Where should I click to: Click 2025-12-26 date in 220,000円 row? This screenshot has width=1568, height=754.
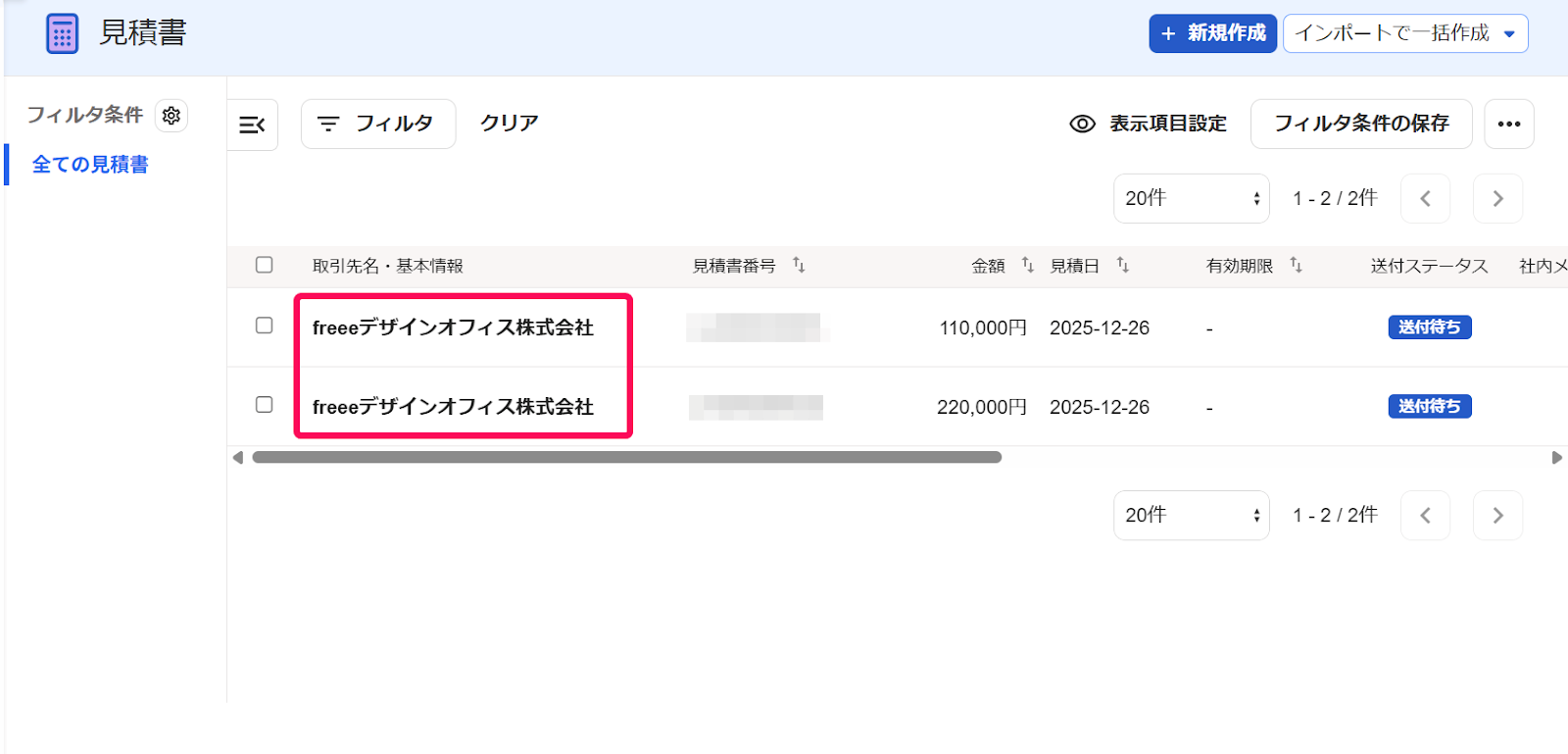[x=1100, y=407]
